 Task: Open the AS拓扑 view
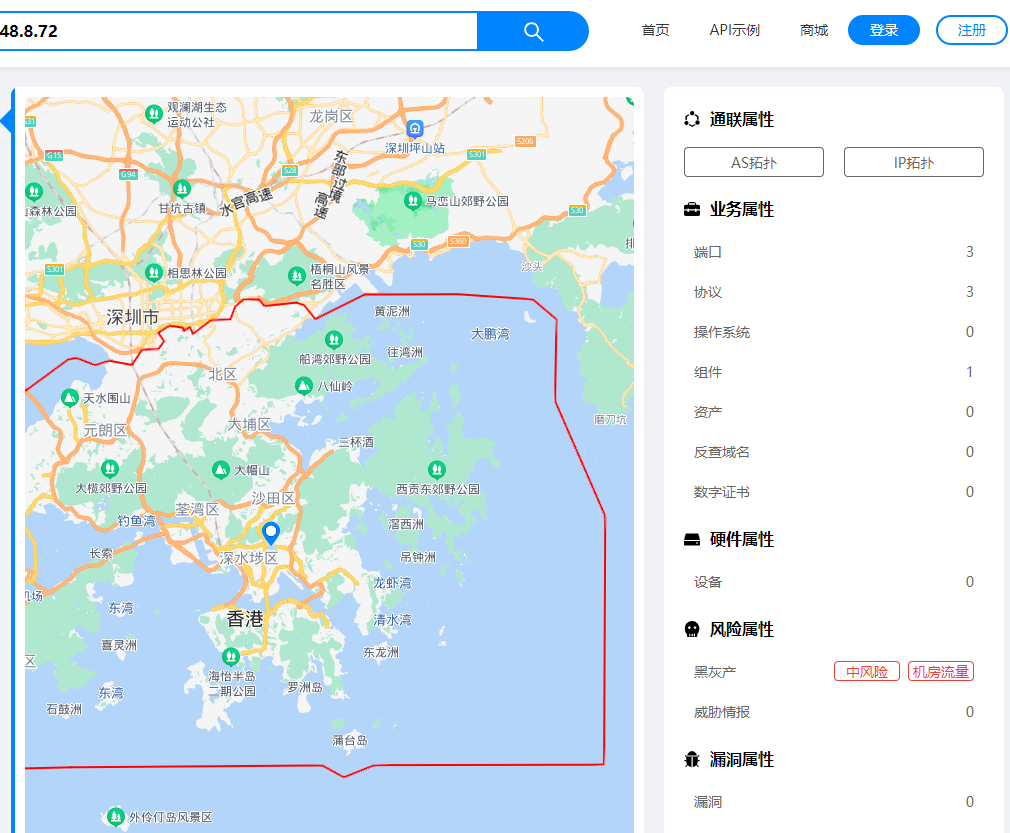tap(753, 161)
